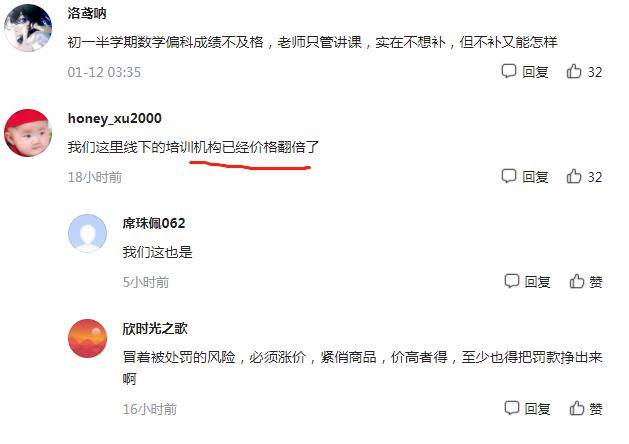
Task: Click username 欣时光之歌
Action: [x=155, y=328]
